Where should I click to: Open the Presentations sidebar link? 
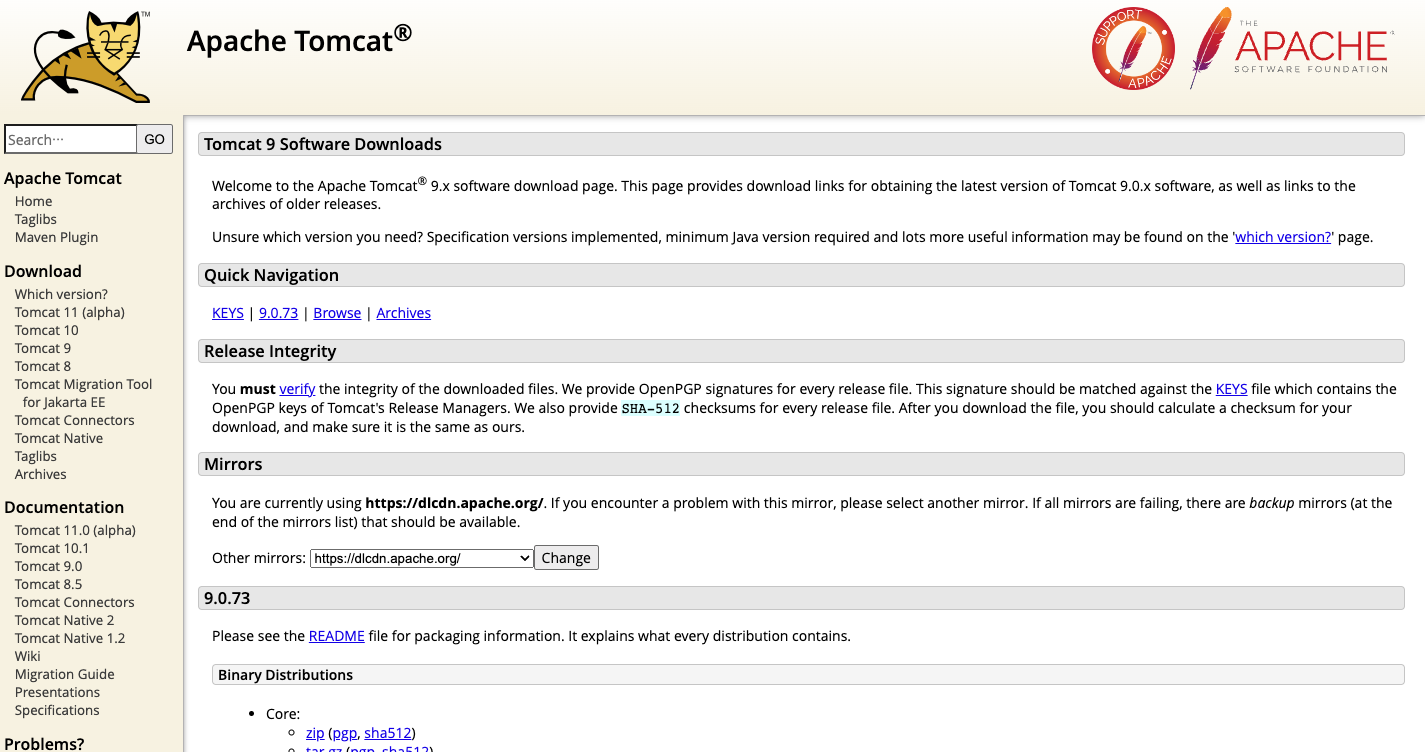pyautogui.click(x=58, y=692)
